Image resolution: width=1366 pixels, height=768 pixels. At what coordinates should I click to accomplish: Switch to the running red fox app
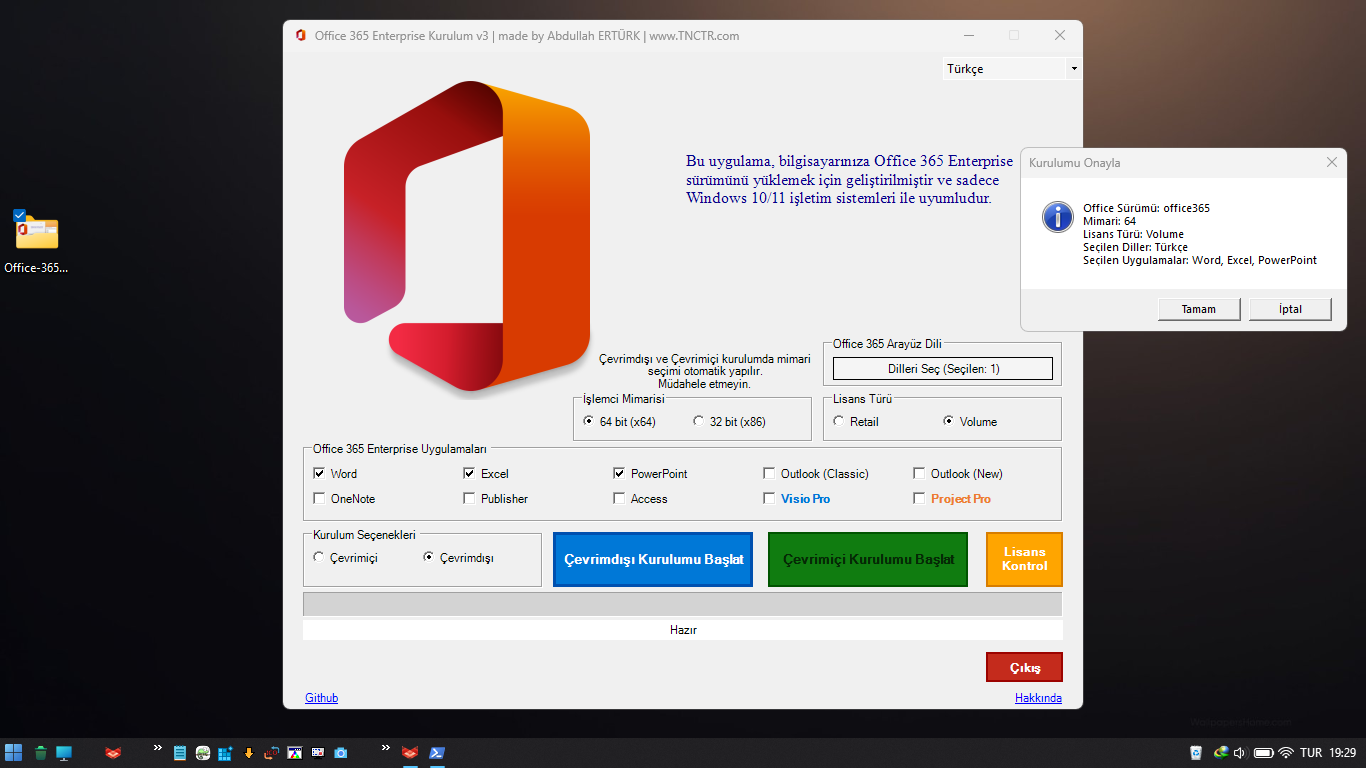409,753
